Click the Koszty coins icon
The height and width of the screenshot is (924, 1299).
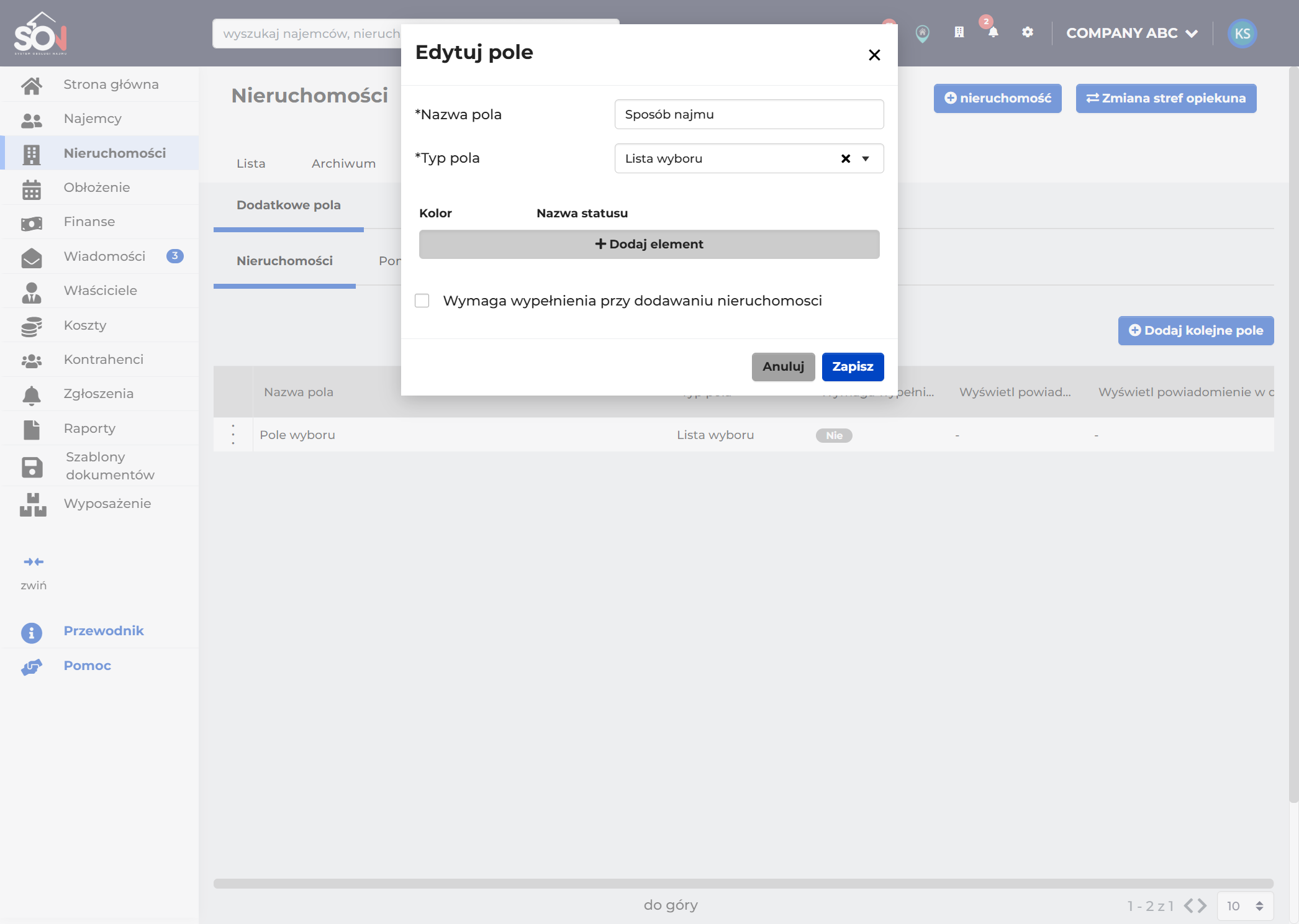click(x=32, y=327)
